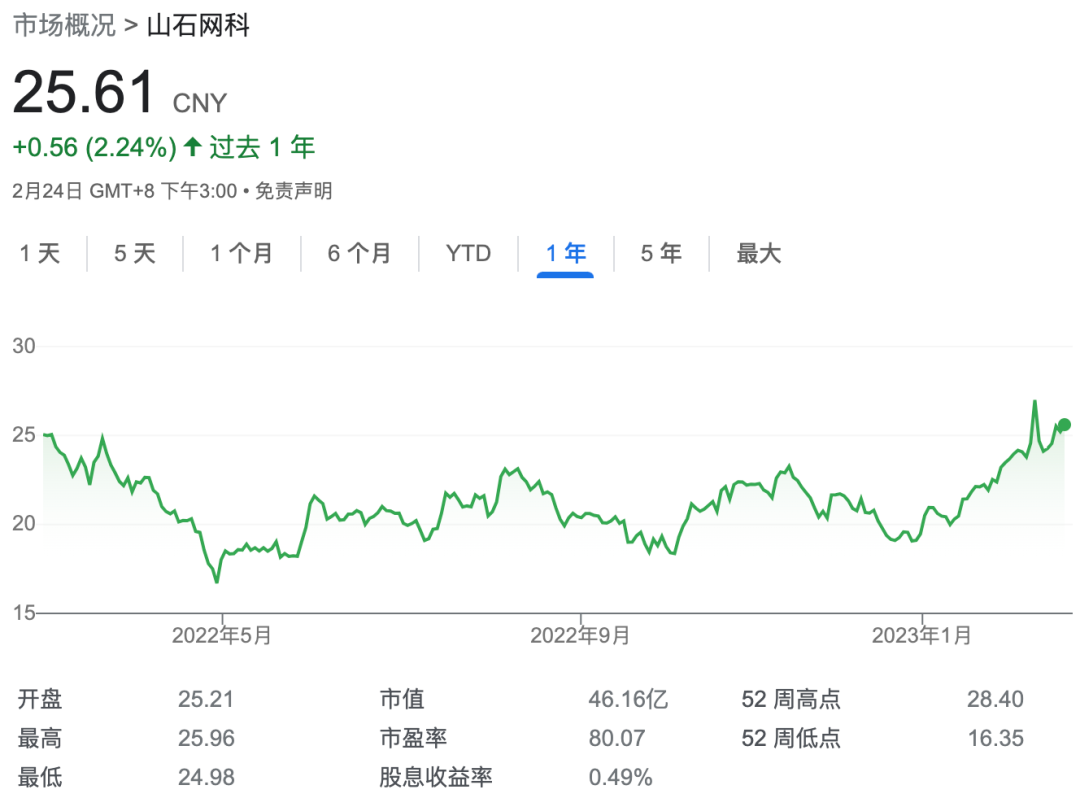The image size is (1080, 807).
Task: Select the 1 天 time range tab
Action: 40,253
